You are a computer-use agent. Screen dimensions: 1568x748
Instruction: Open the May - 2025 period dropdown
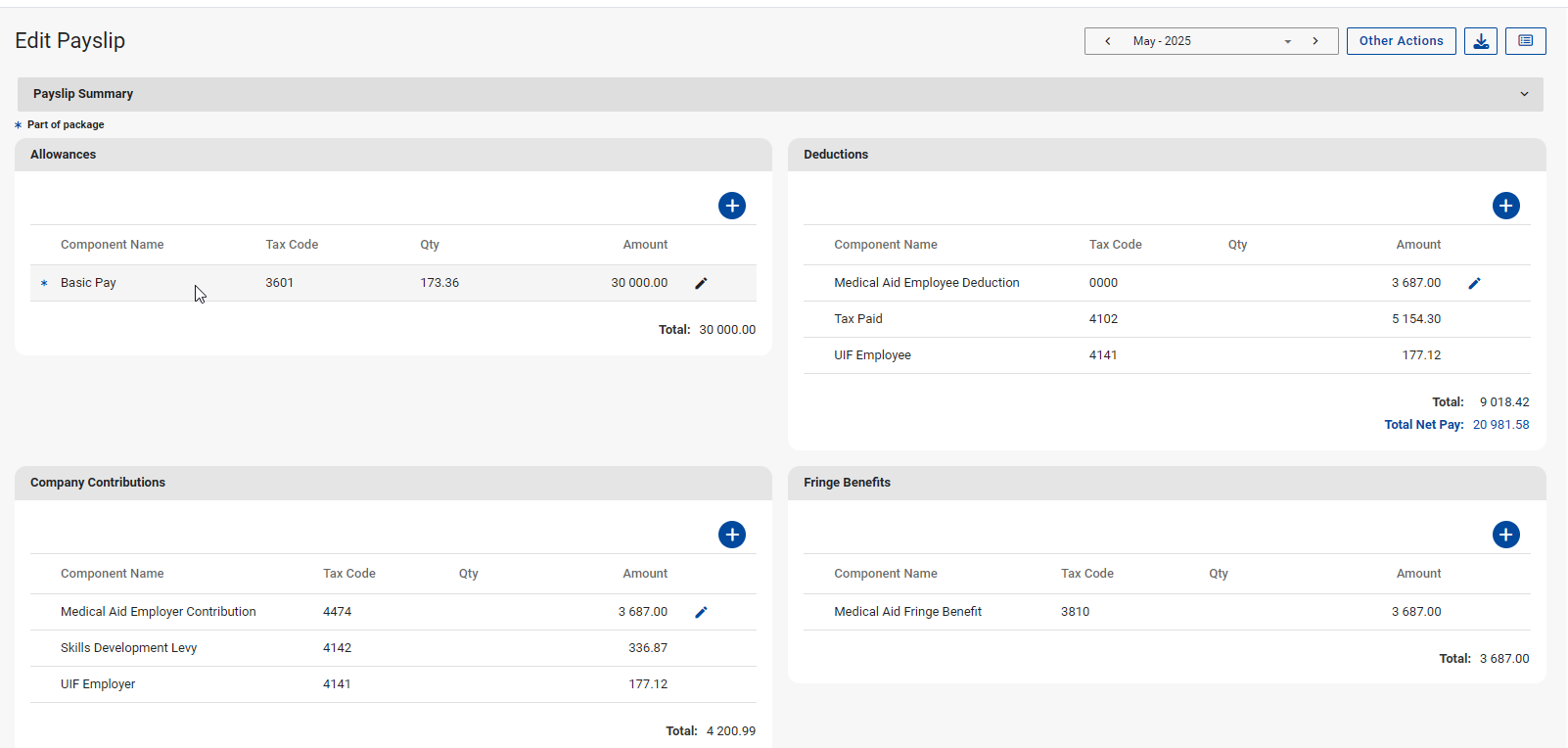(1210, 41)
